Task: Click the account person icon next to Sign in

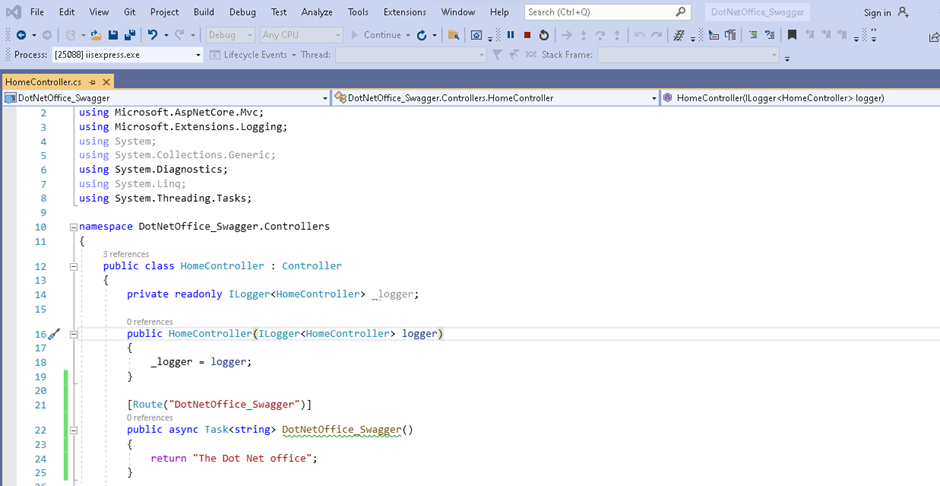Action: [903, 12]
